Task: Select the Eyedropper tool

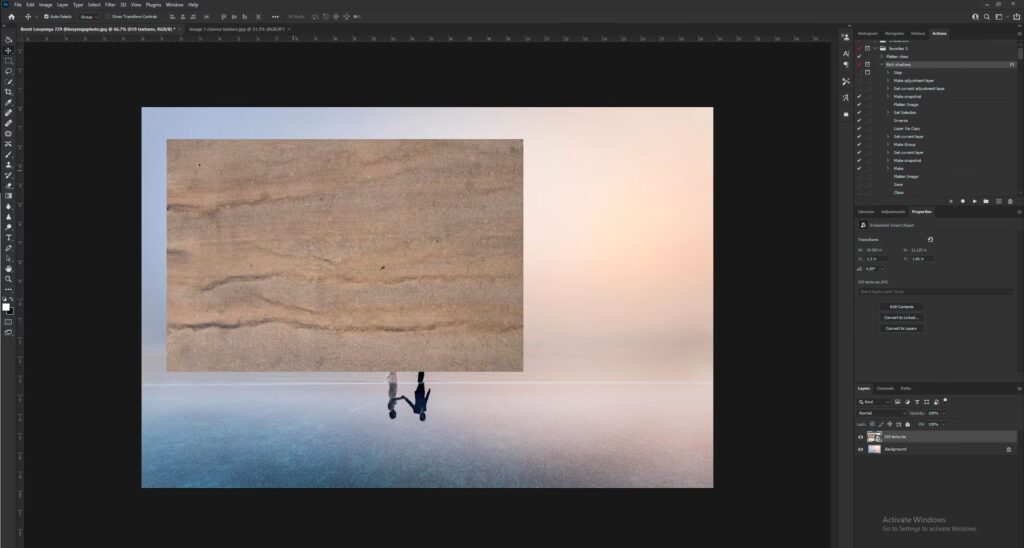Action: pos(8,102)
